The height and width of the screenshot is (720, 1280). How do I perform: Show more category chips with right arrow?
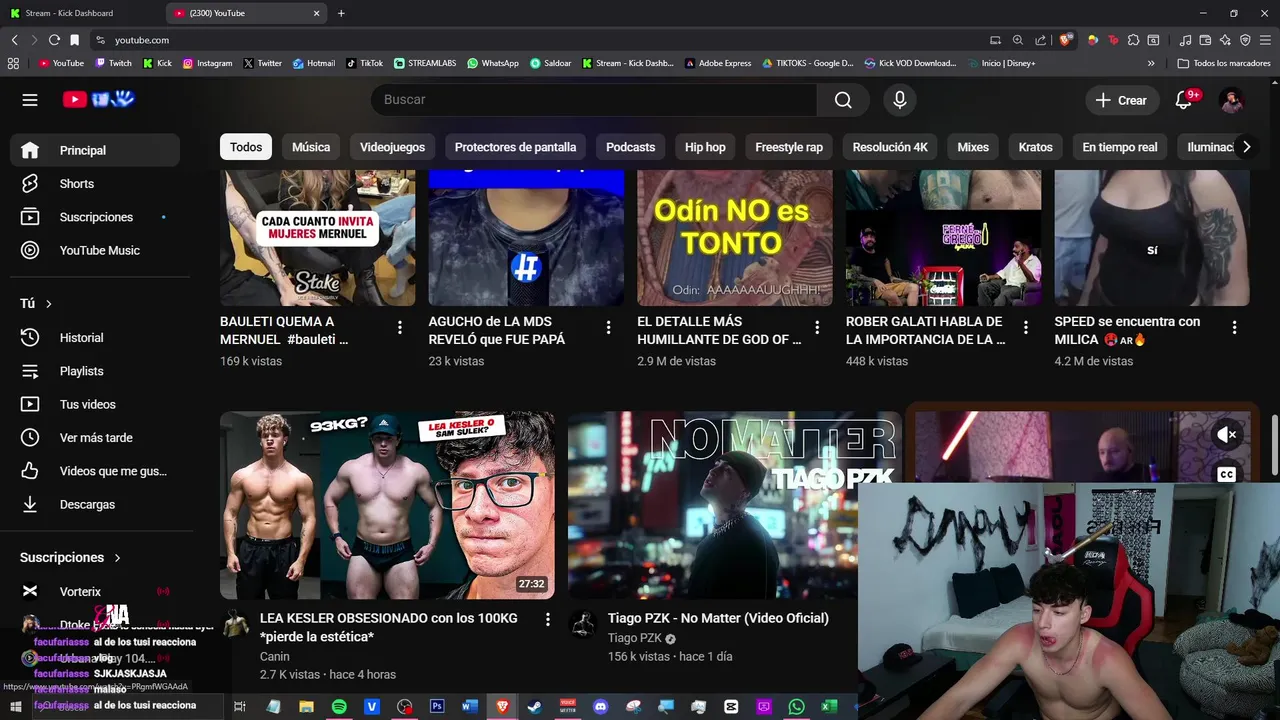point(1246,147)
